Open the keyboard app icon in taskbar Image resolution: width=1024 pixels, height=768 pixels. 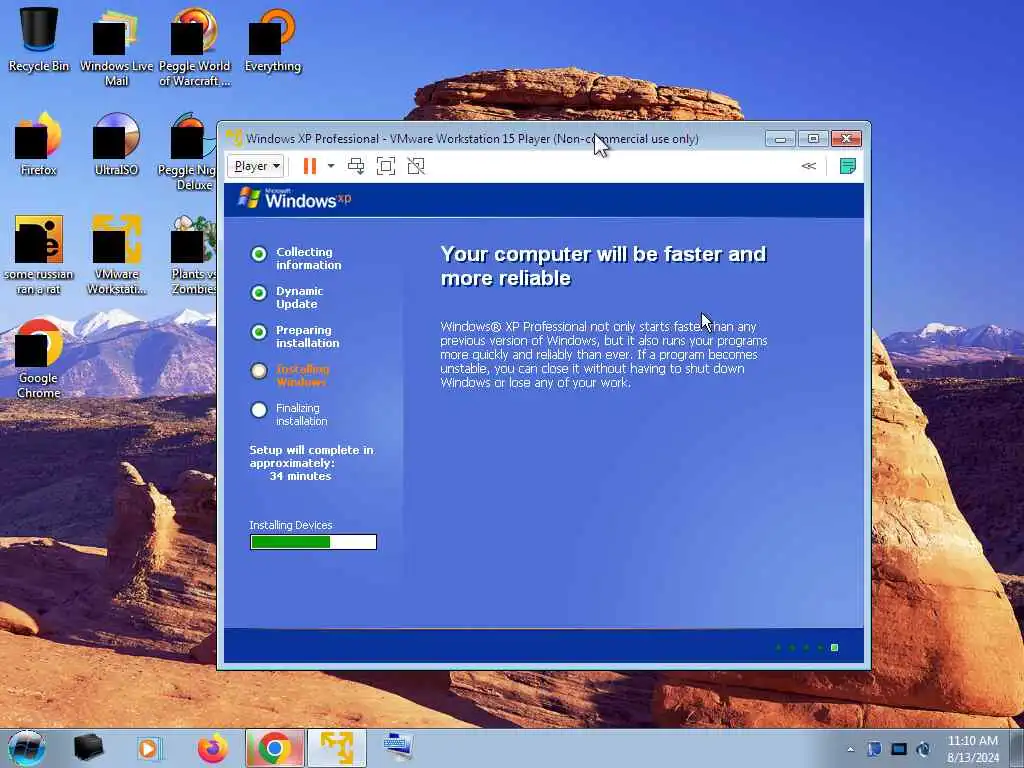click(398, 748)
